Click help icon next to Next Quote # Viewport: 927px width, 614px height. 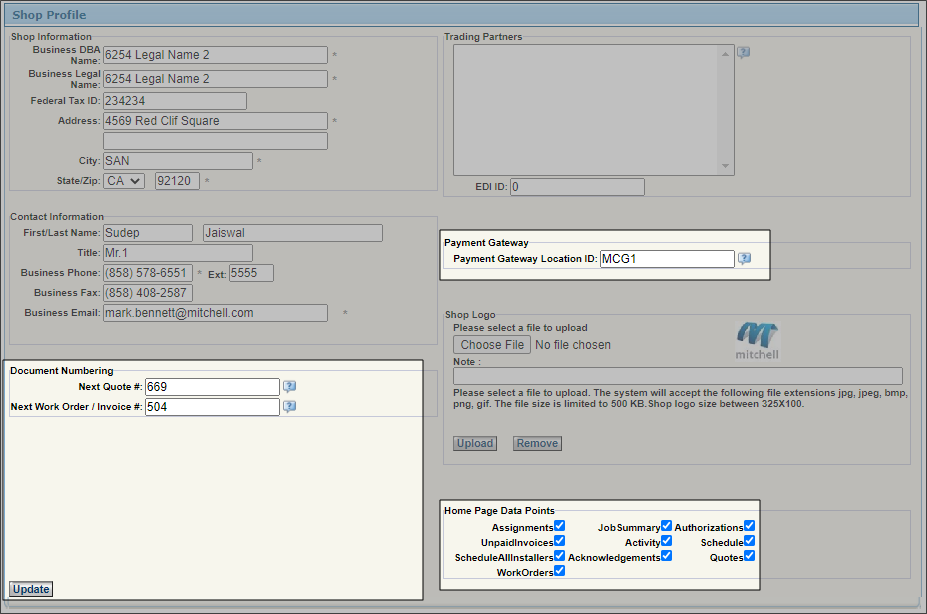tap(289, 387)
